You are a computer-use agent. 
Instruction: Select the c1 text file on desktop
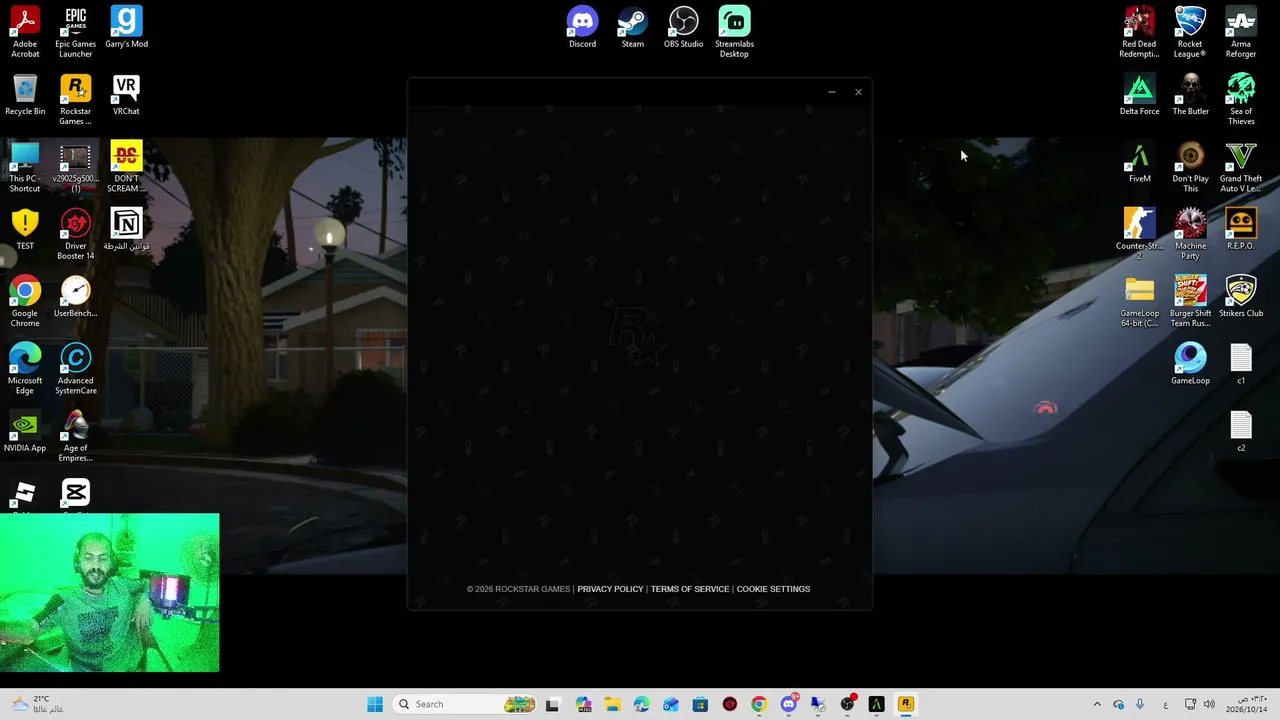click(1241, 364)
